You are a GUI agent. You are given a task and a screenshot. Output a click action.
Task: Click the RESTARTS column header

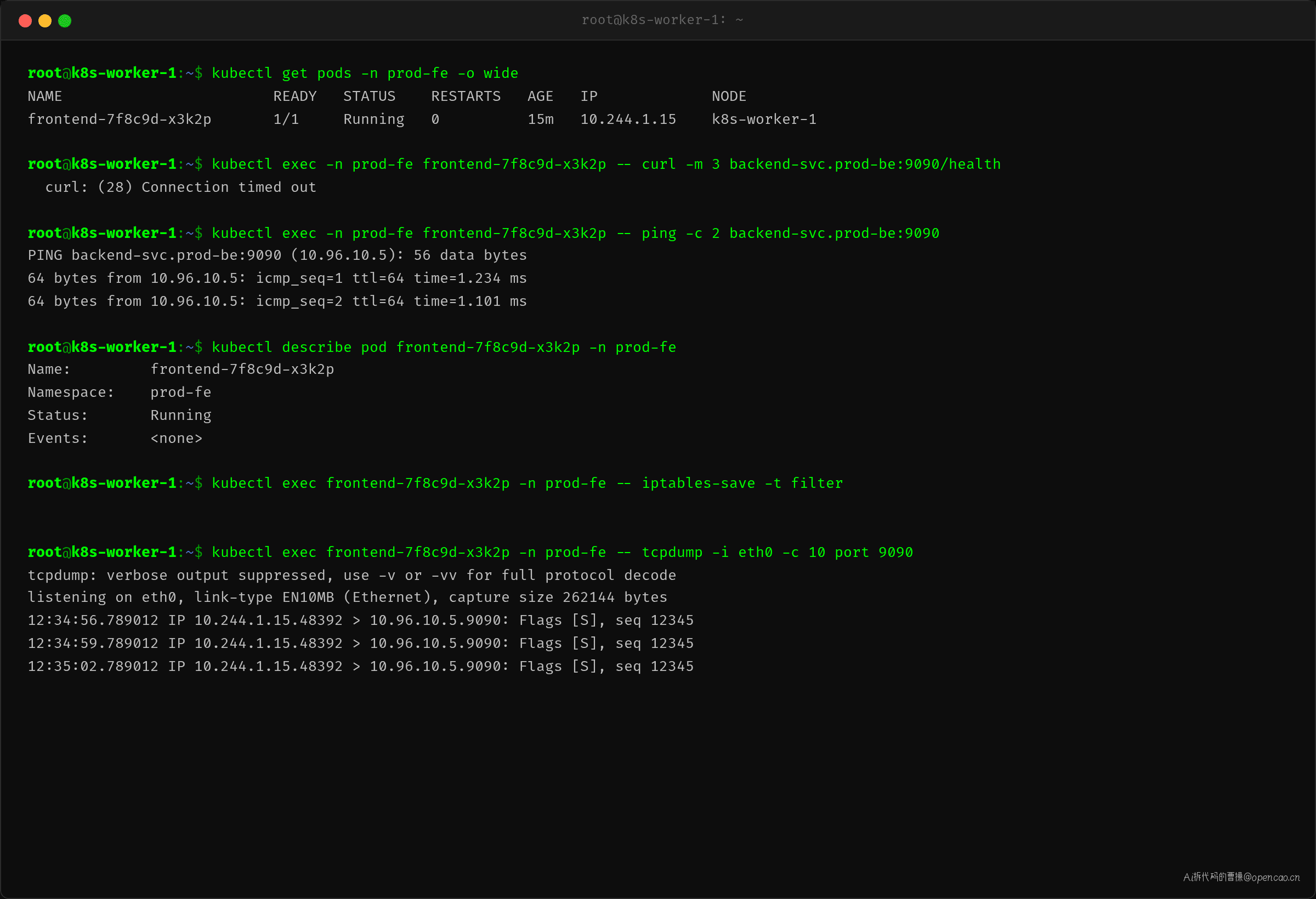click(x=466, y=96)
